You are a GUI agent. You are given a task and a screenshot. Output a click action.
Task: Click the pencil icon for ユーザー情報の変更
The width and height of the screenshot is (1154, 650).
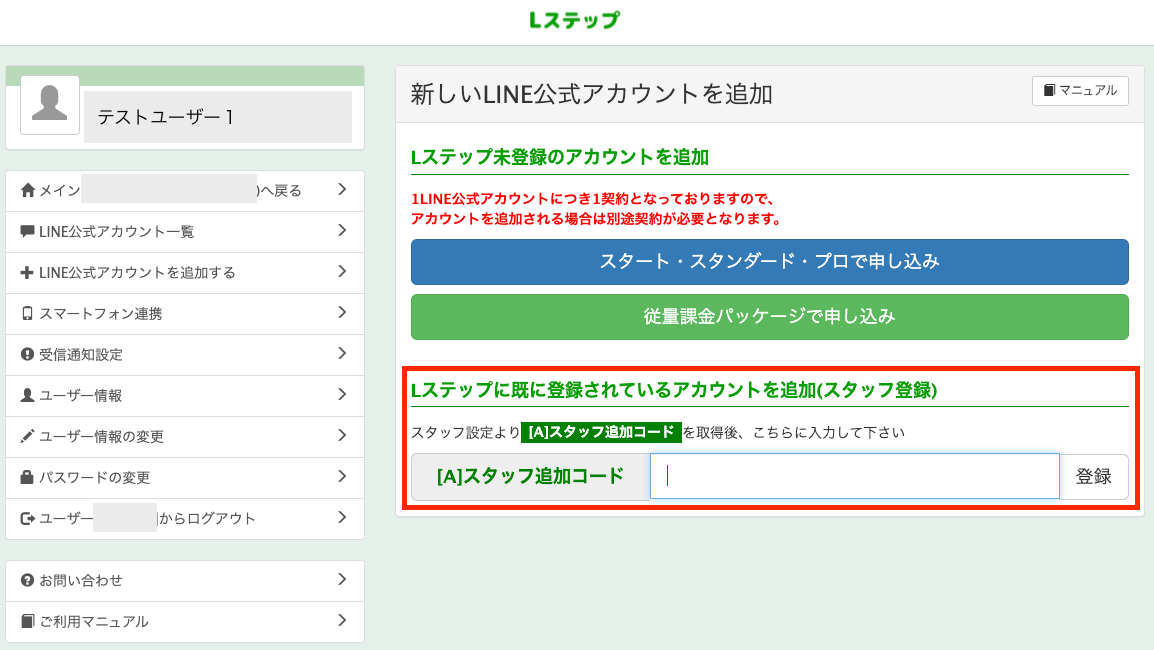coord(27,437)
